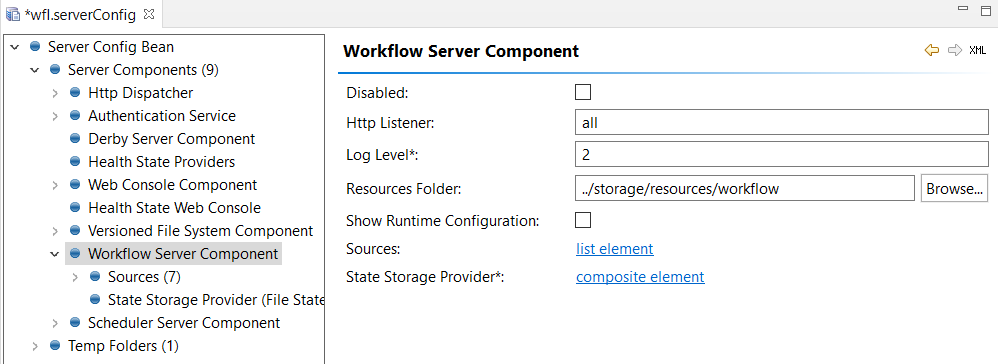The height and width of the screenshot is (364, 998).
Task: Select Sources (7) tree row
Action: tap(144, 277)
